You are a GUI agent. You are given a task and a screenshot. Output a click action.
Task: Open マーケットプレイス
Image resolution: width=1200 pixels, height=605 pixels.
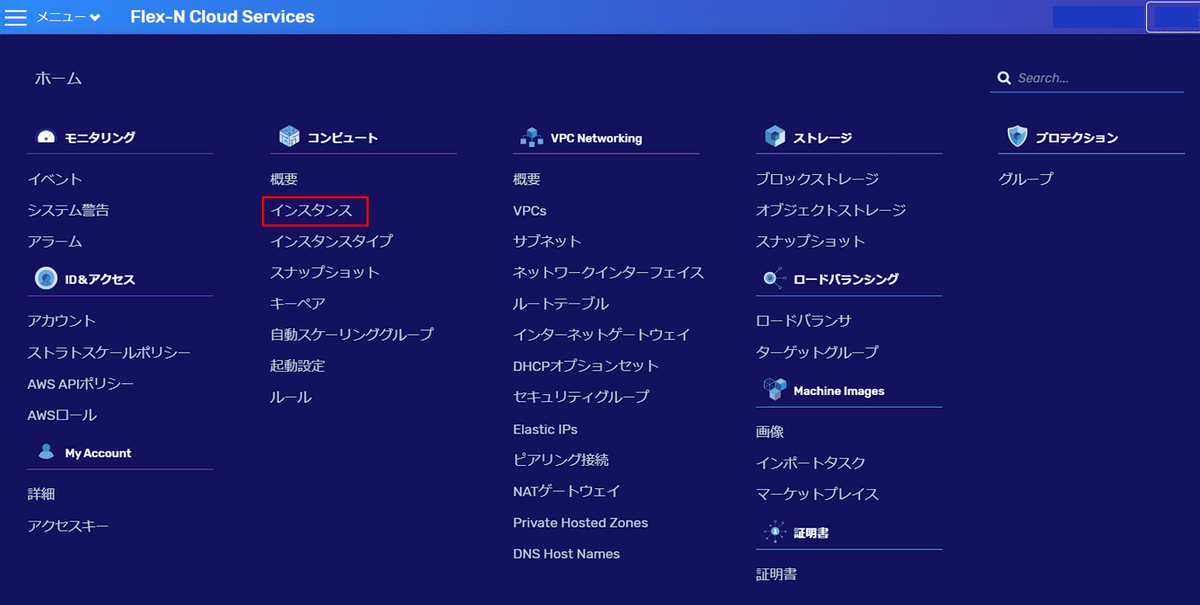[x=817, y=494]
